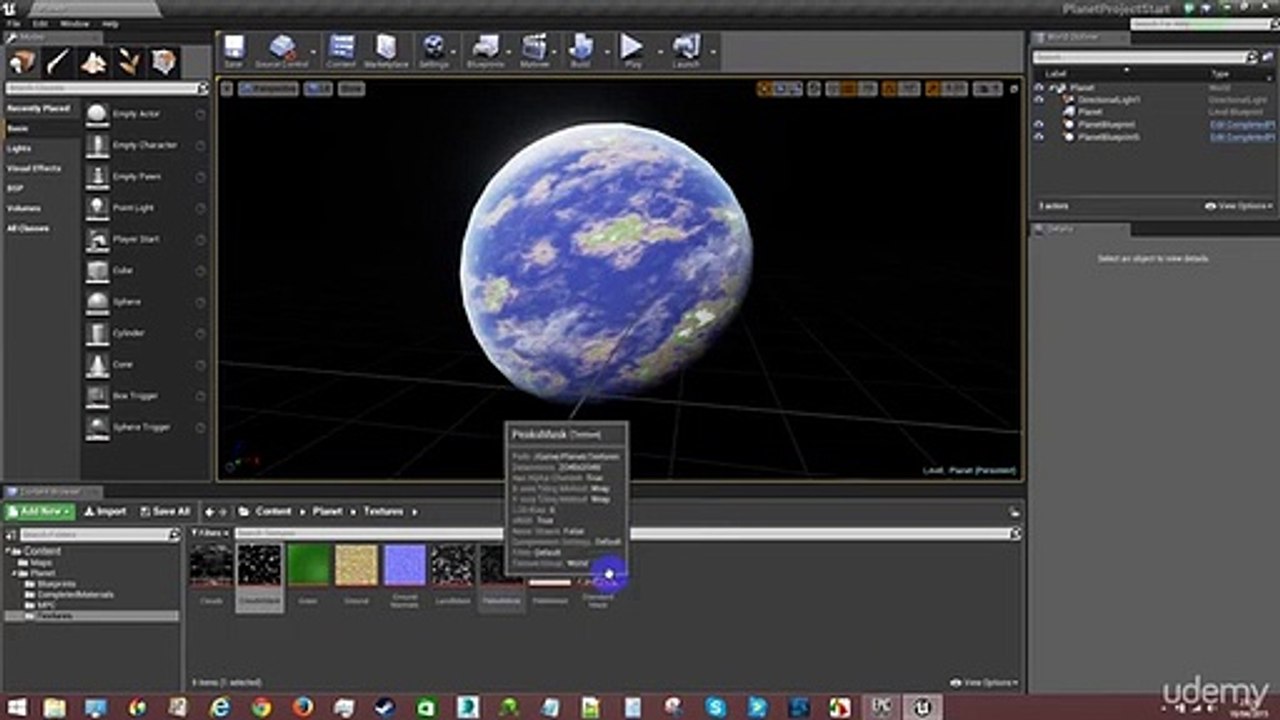Open the Windows Start button

coord(15,708)
